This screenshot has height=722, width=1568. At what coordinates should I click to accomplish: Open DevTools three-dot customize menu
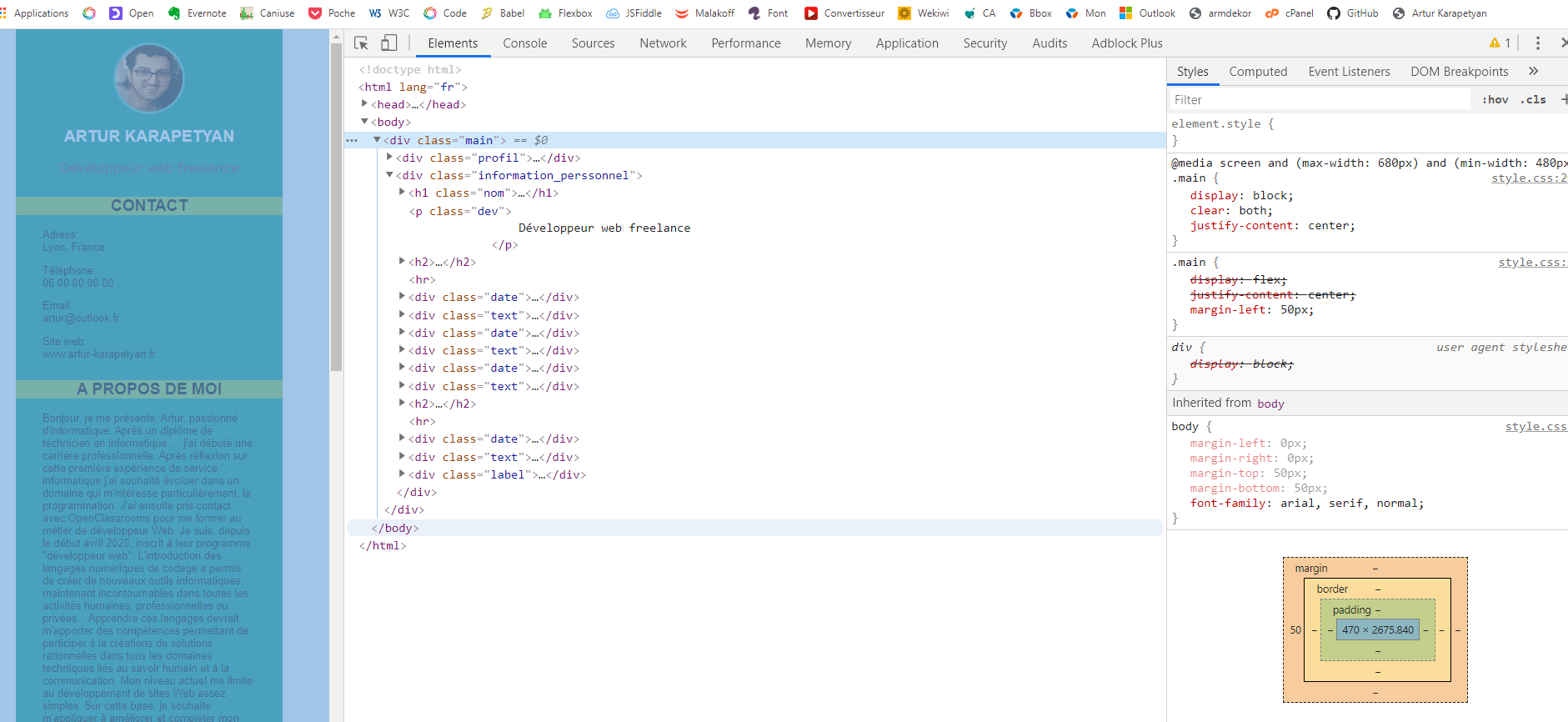(1538, 43)
